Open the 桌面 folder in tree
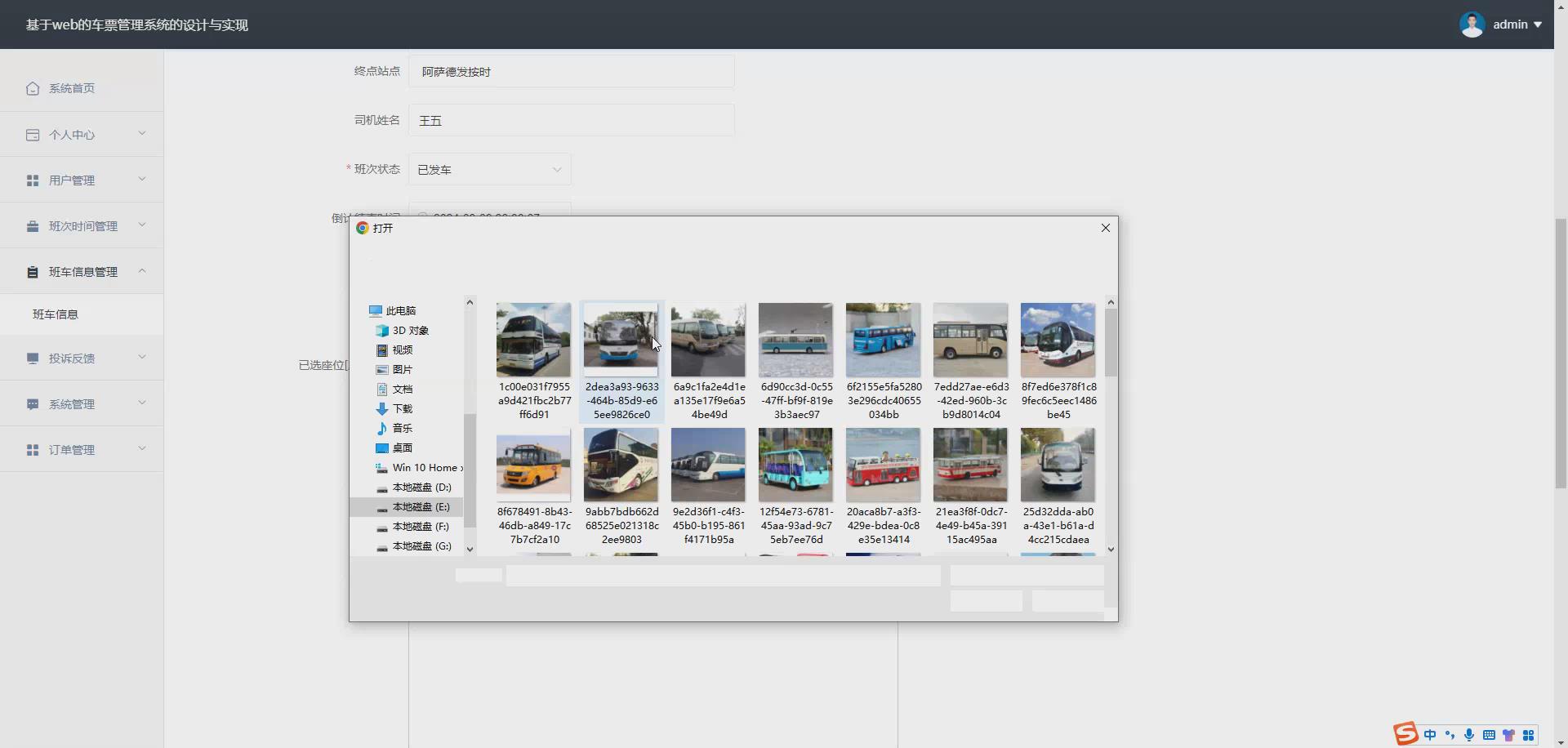The image size is (1568, 748). pos(395,448)
